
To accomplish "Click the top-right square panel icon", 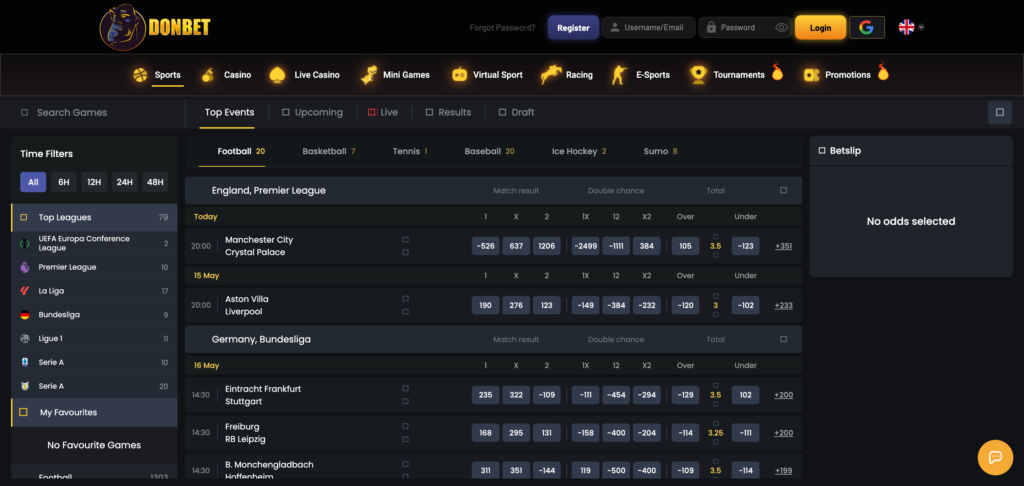I will point(1000,112).
